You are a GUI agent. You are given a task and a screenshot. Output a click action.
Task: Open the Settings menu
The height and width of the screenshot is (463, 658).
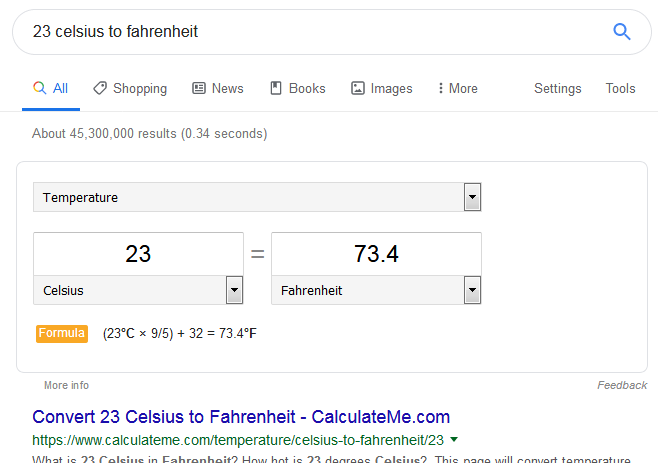(557, 88)
